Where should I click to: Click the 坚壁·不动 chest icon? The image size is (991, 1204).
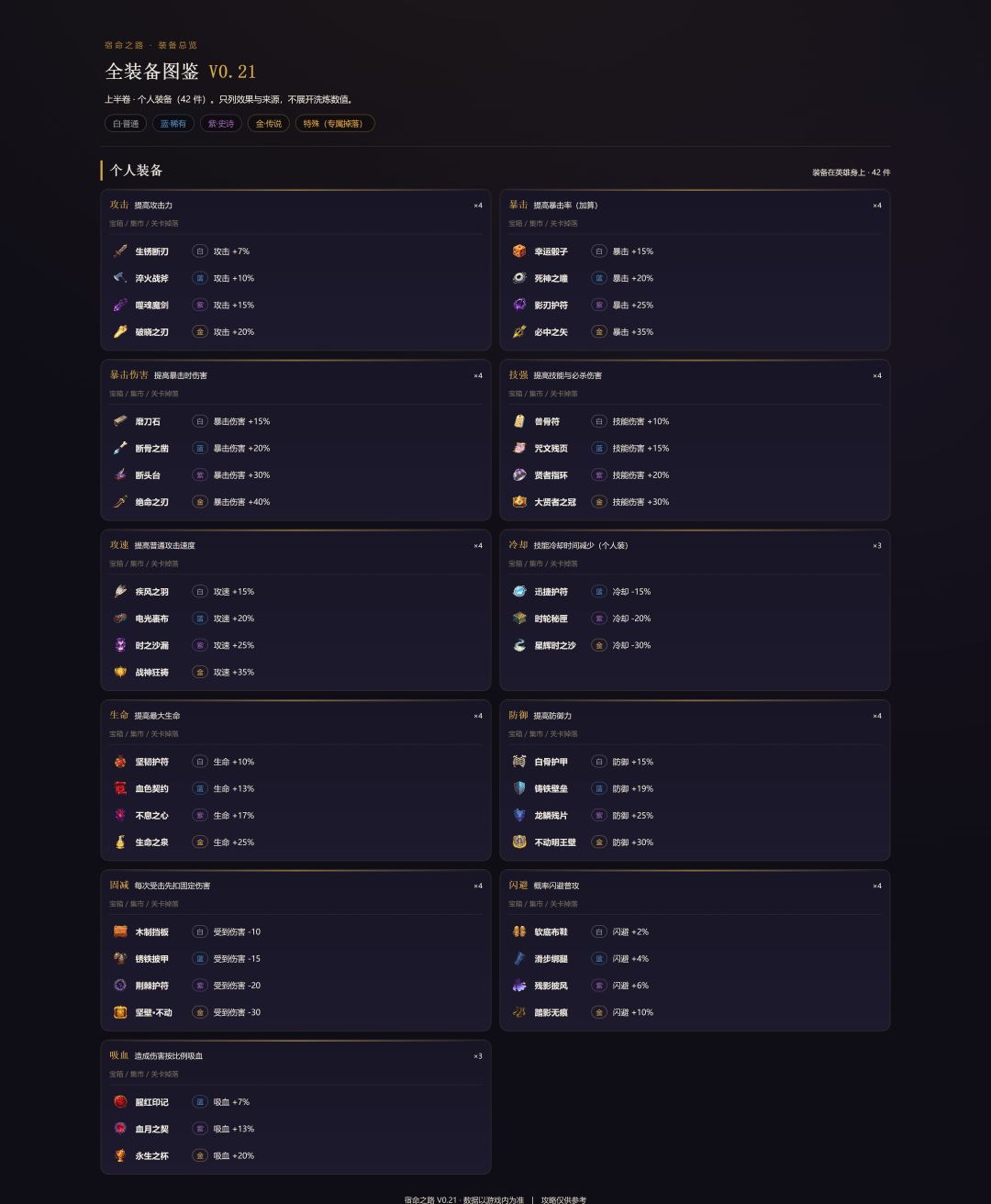[120, 1012]
